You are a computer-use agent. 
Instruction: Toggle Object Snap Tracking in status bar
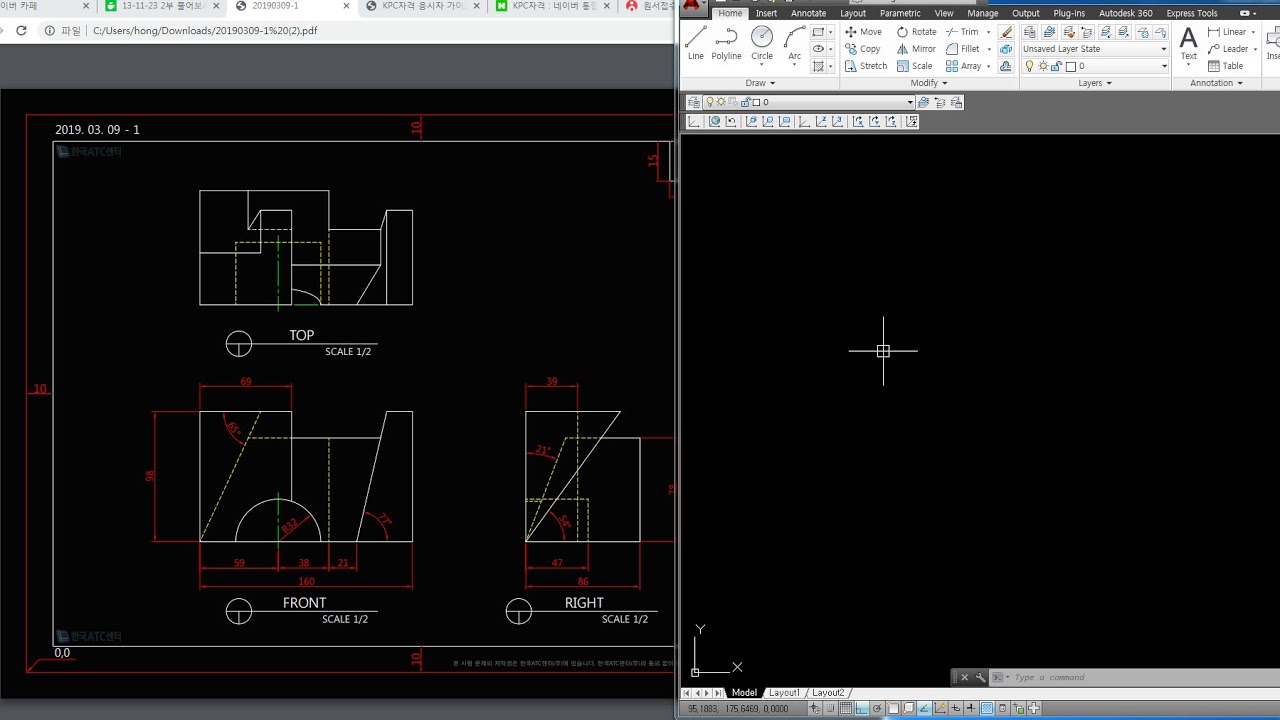click(924, 708)
